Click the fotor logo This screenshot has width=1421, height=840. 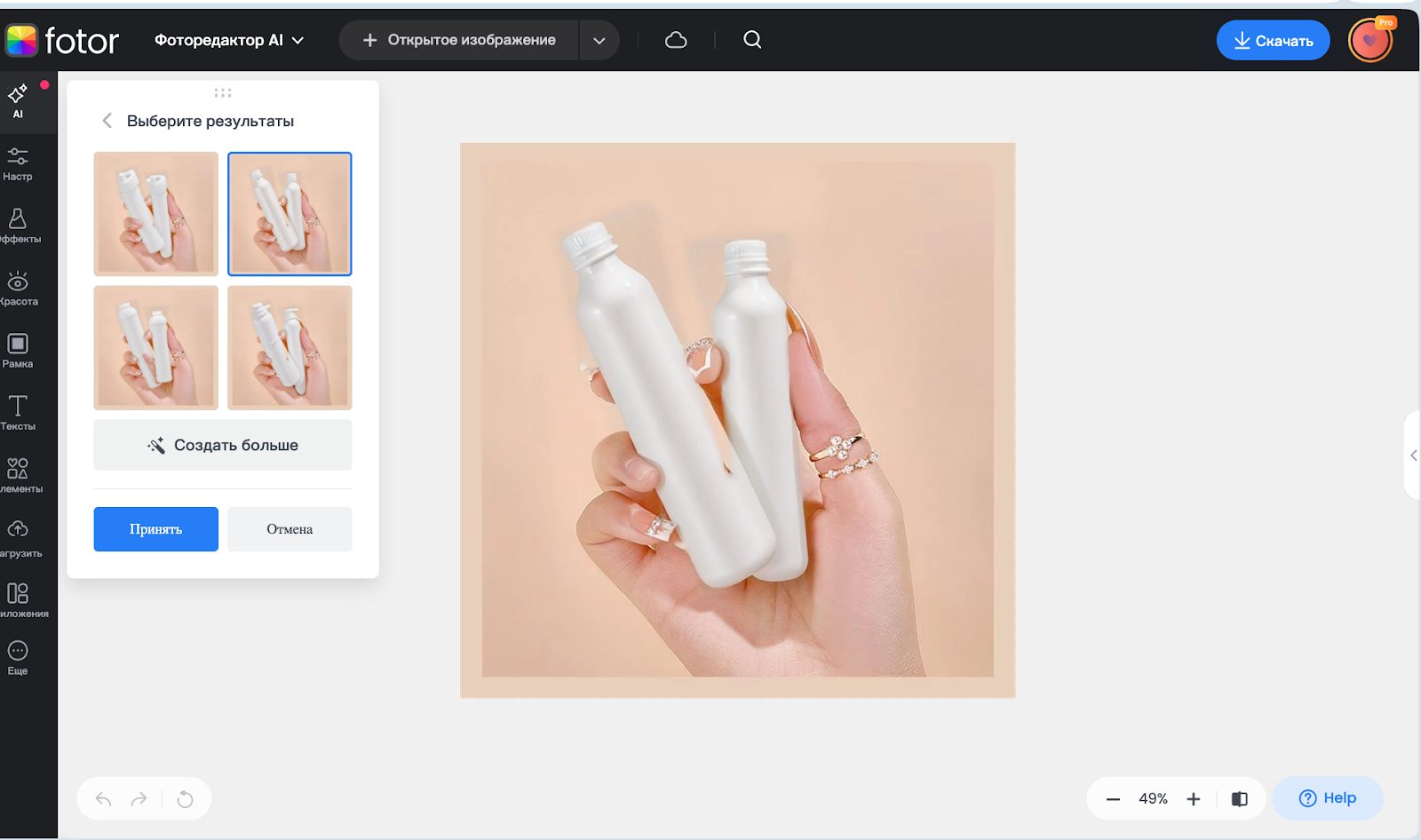[x=62, y=40]
